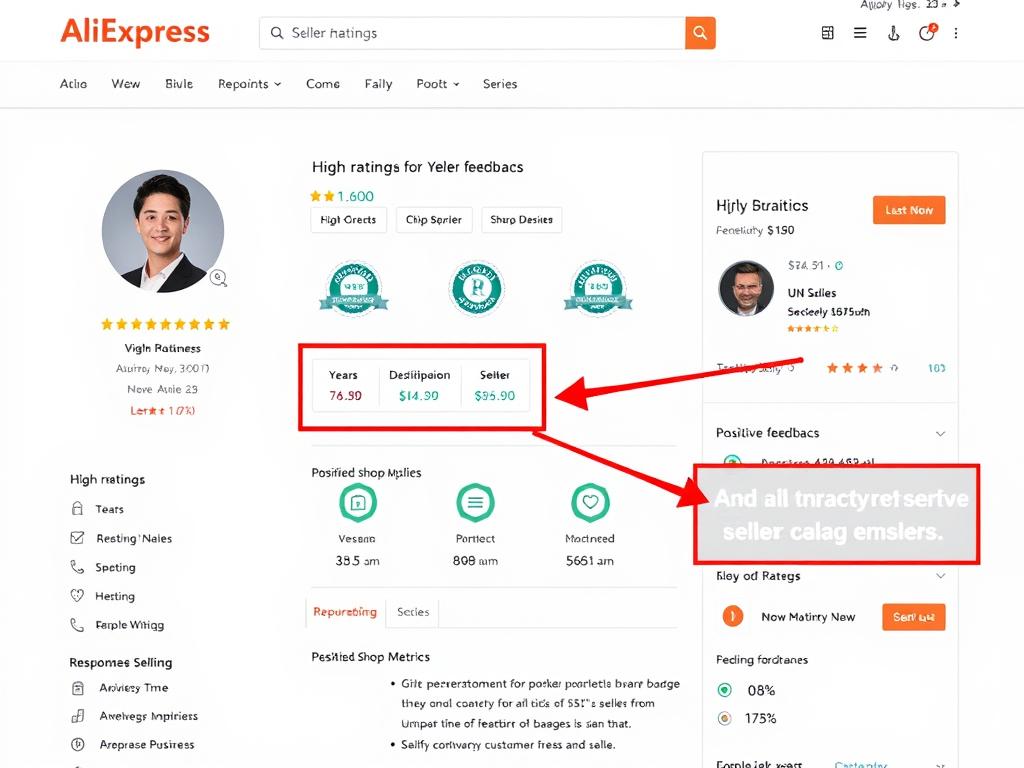The image size is (1024, 768).
Task: Click the Resting Nales checkmark icon
Action: [x=77, y=537]
